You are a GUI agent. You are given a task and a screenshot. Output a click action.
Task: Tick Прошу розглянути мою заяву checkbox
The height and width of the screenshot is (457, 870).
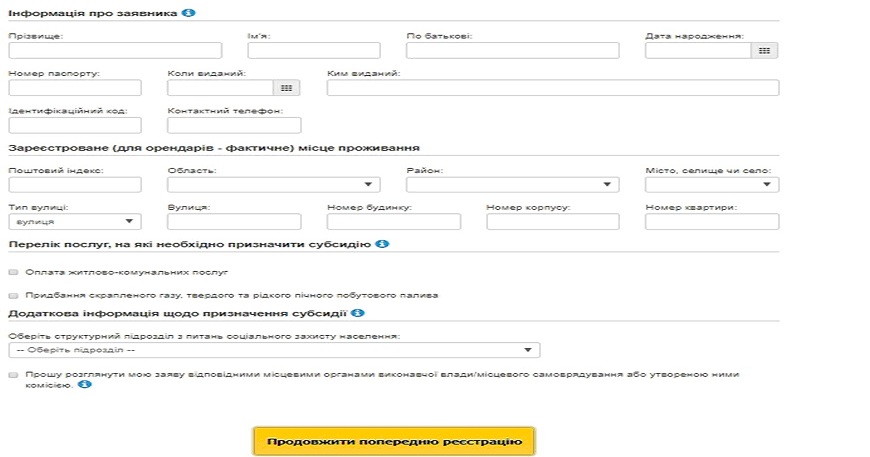pos(13,375)
